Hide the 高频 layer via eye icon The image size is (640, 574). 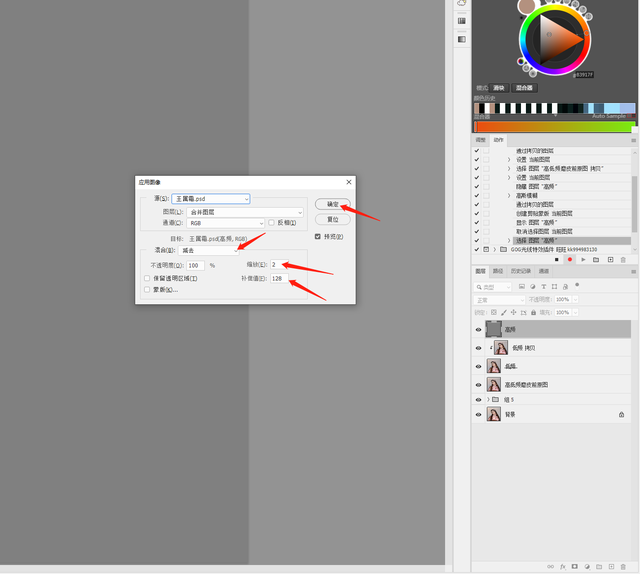pyautogui.click(x=478, y=329)
